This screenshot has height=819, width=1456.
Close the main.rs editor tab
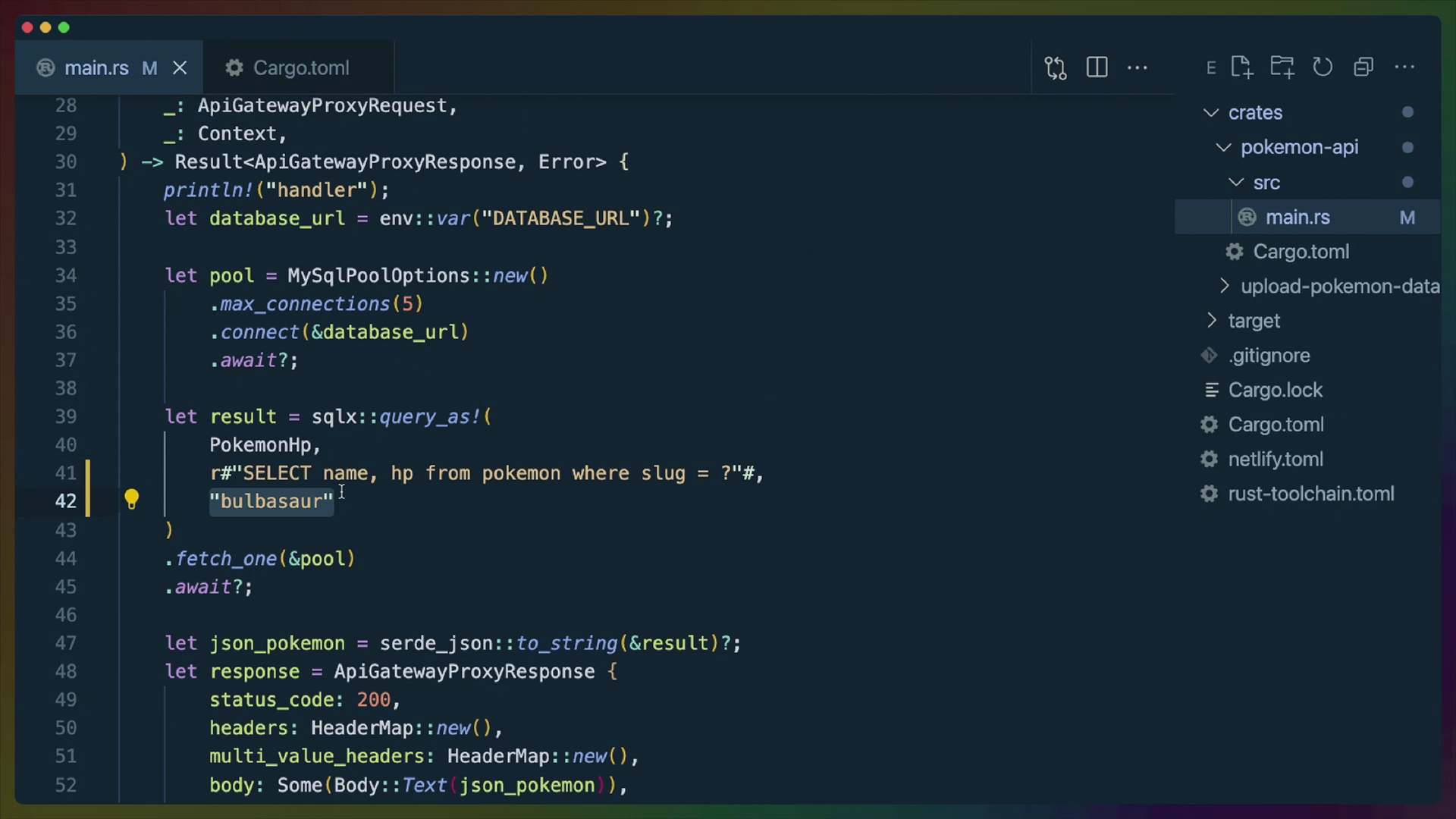[180, 68]
